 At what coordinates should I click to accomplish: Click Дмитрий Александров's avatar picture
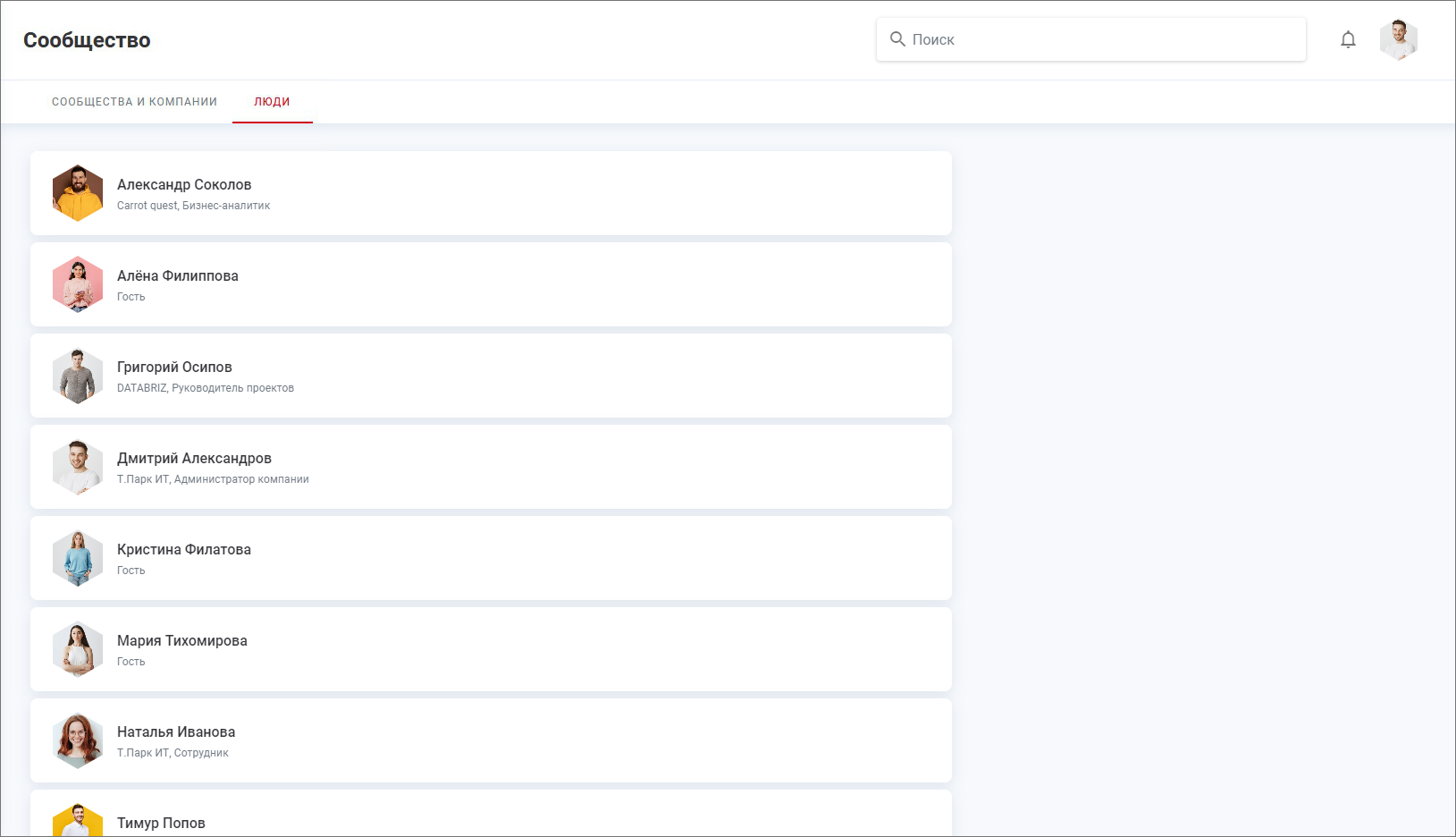tap(78, 467)
